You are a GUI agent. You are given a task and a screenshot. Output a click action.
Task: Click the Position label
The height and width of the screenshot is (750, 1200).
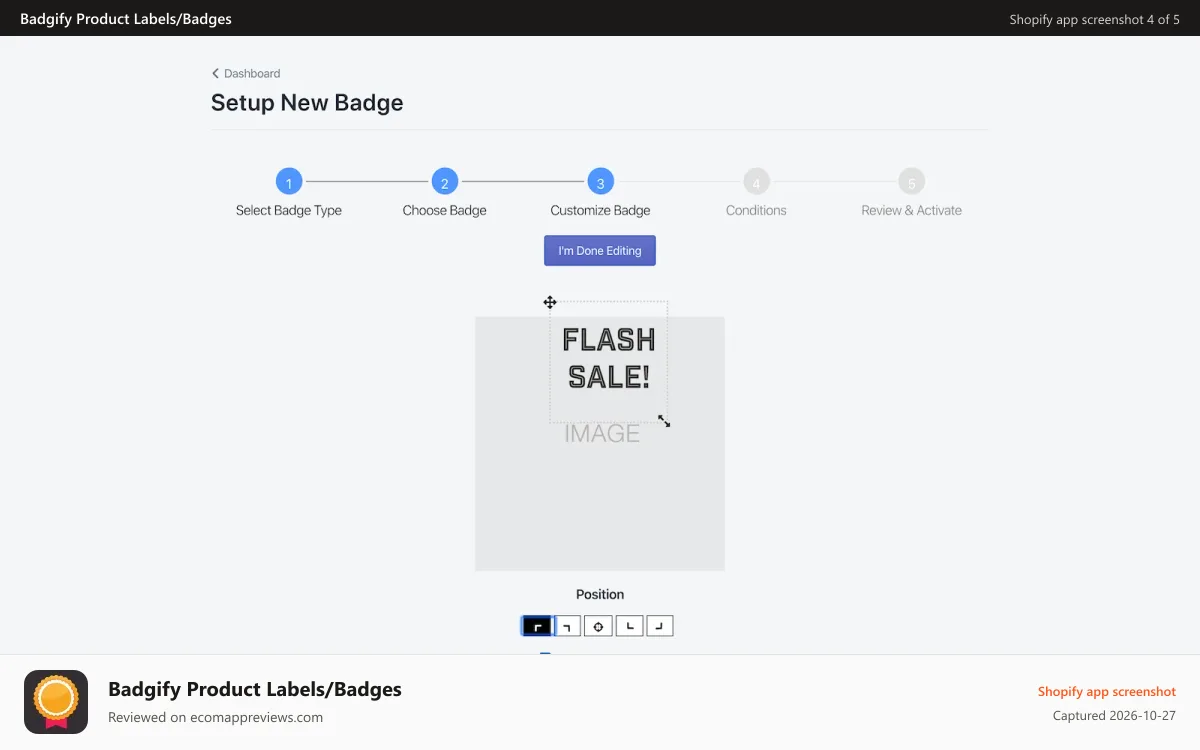point(600,594)
